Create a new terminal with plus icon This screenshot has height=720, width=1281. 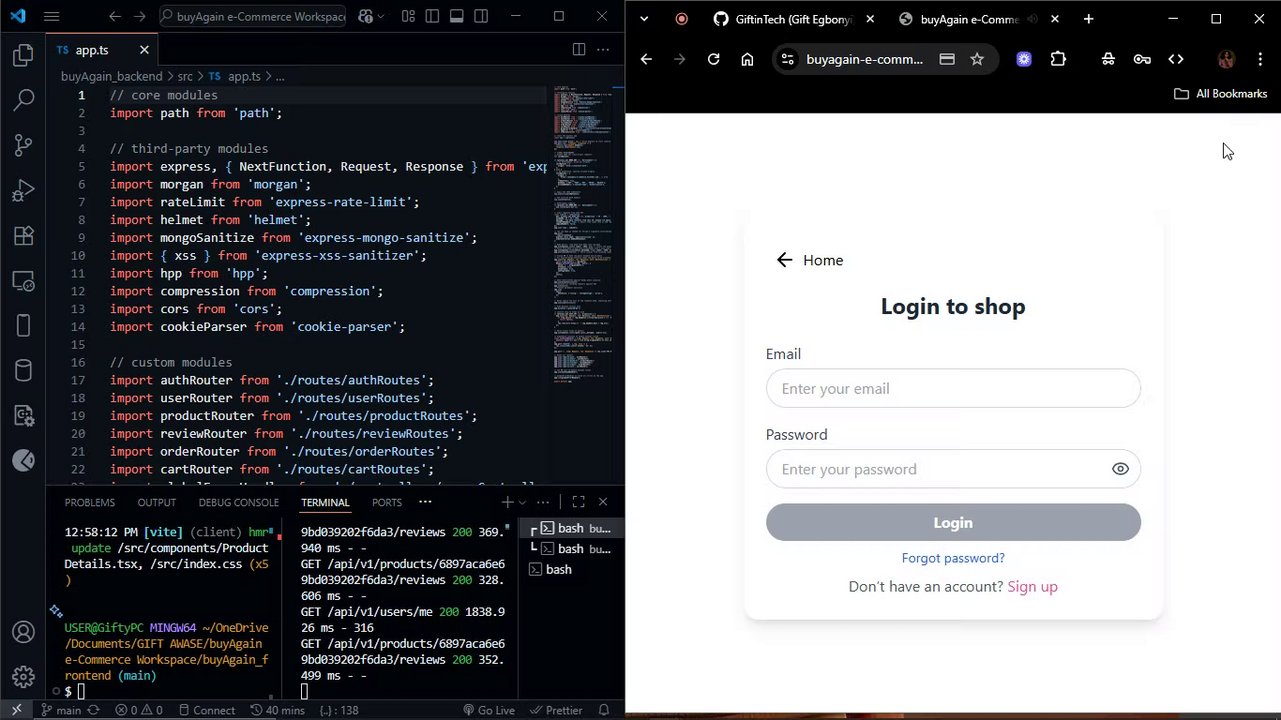coord(507,502)
